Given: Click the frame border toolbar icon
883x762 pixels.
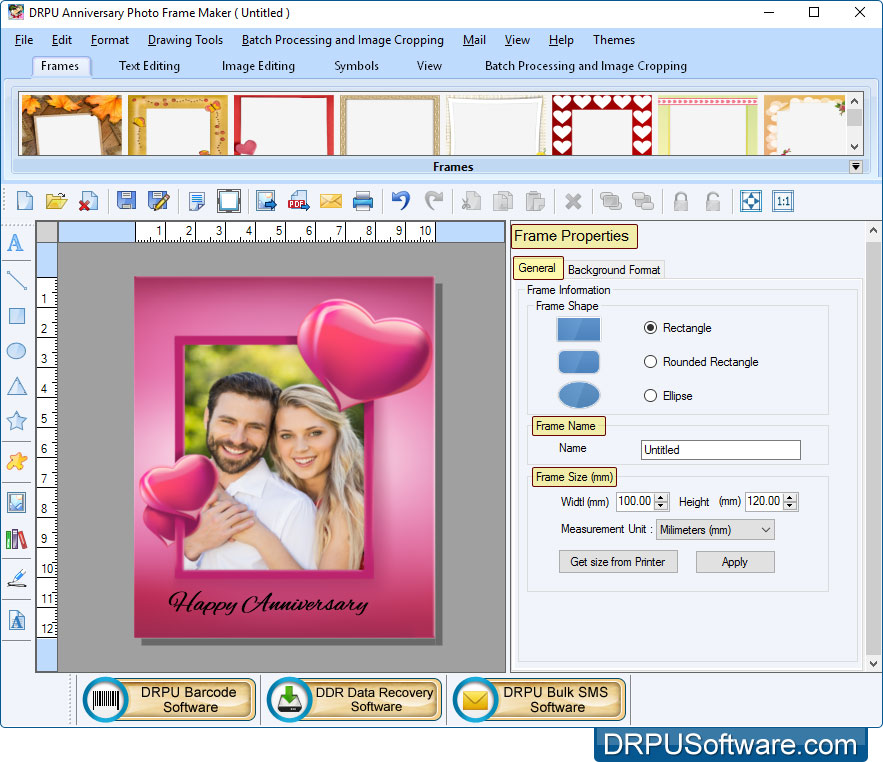Looking at the screenshot, I should (x=229, y=201).
